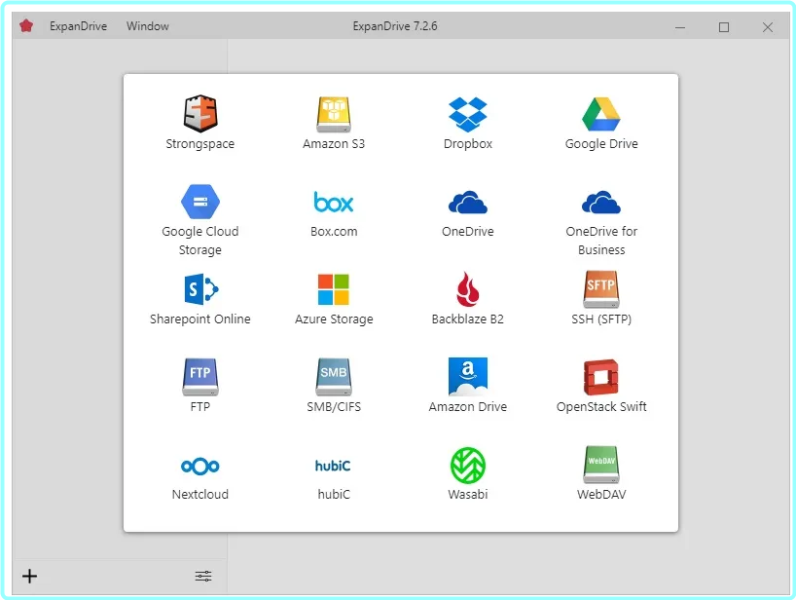Click the OpenStack Swift label
Viewport: 796px width, 600px height.
click(x=601, y=407)
